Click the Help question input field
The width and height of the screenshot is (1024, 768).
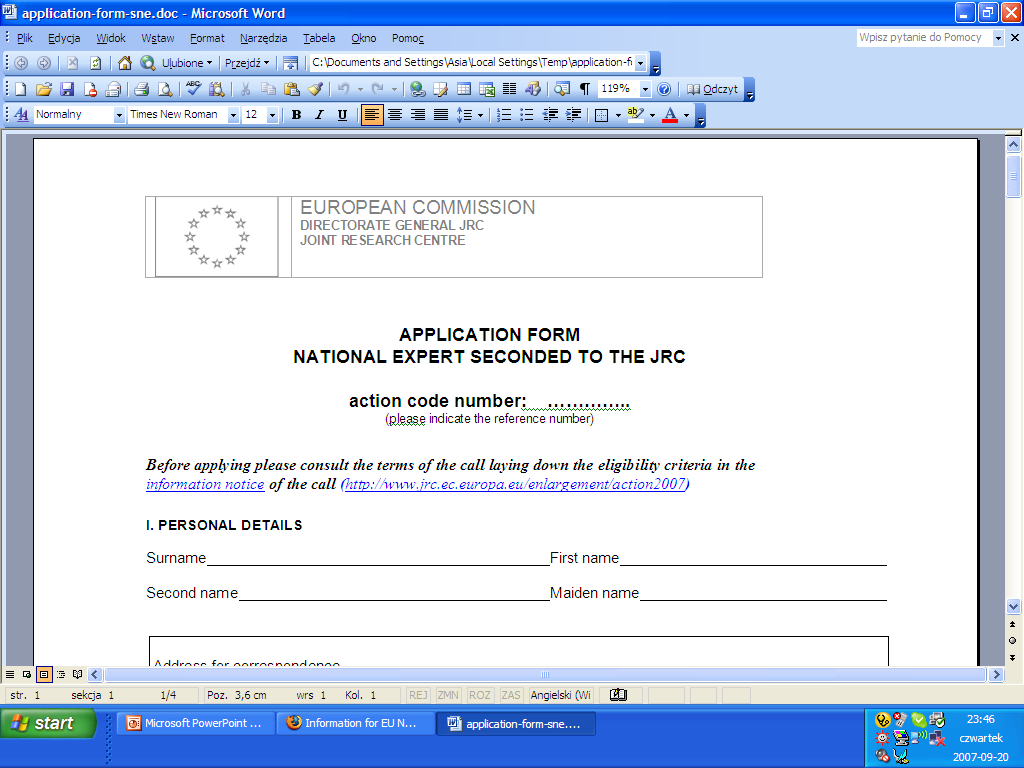click(x=923, y=38)
